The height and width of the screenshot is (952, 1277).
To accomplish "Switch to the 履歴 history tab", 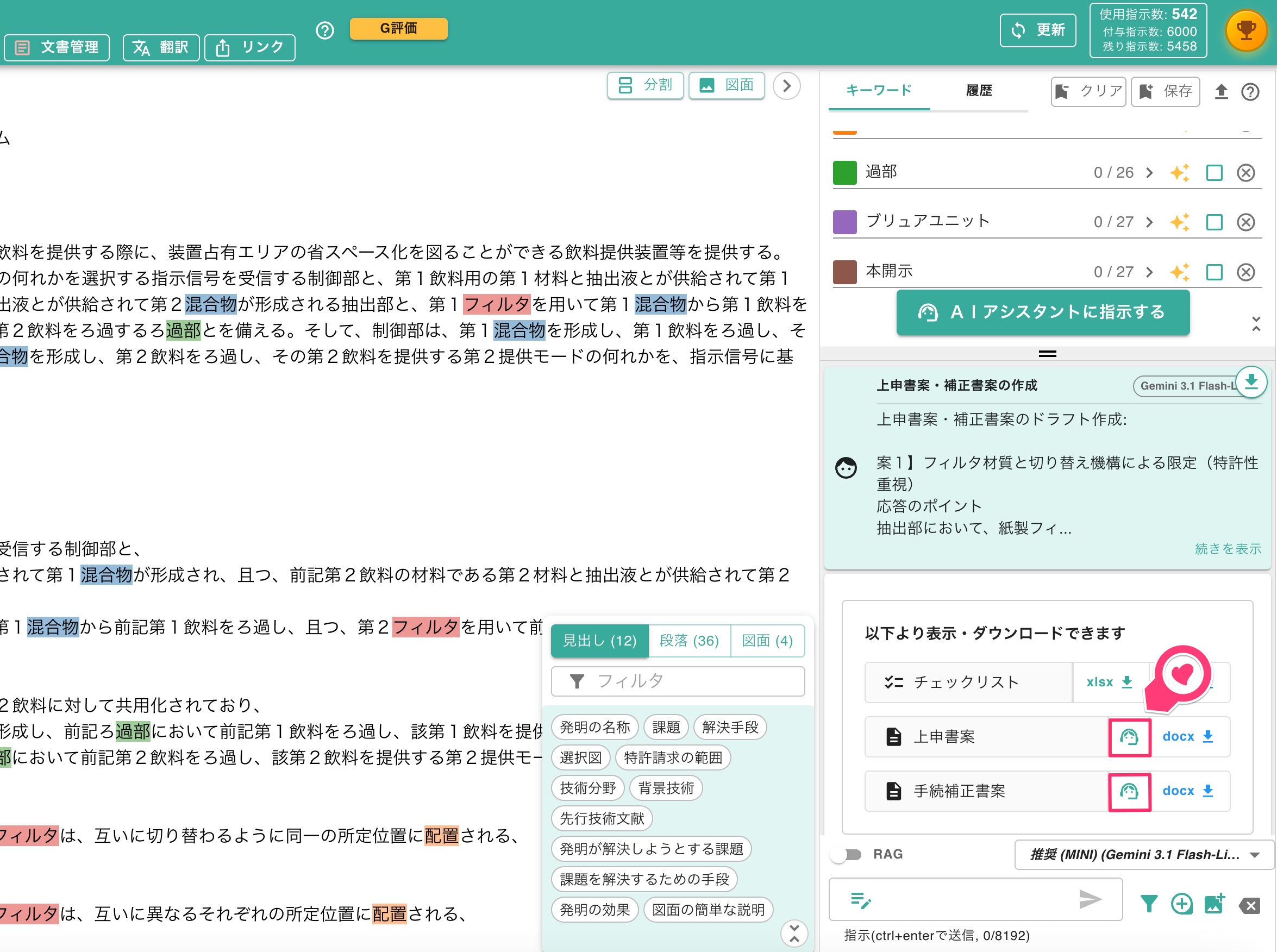I will point(979,91).
